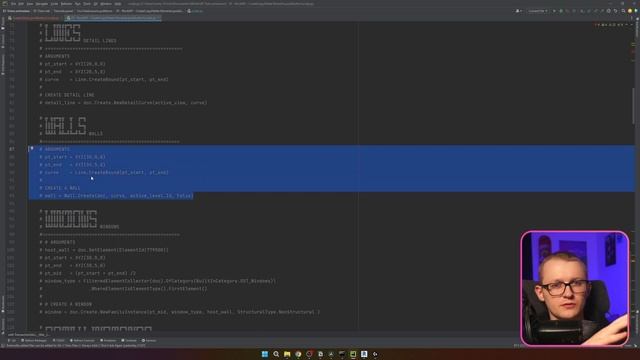Screen dimensions: 640x360
Task: Click the '# CREATE A WALL' comment line
Action: [60, 188]
